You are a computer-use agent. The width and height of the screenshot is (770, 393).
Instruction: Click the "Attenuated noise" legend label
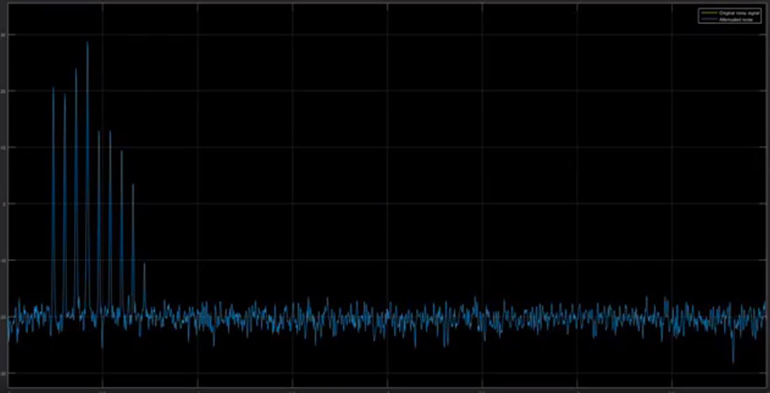click(736, 20)
